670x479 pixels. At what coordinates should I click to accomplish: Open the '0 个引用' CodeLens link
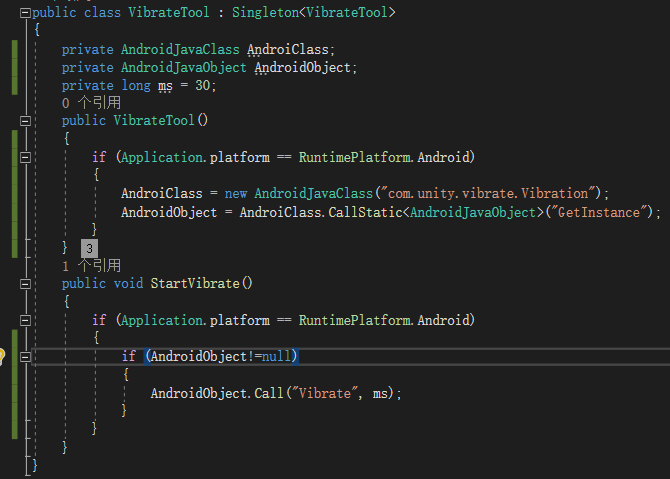click(x=91, y=103)
